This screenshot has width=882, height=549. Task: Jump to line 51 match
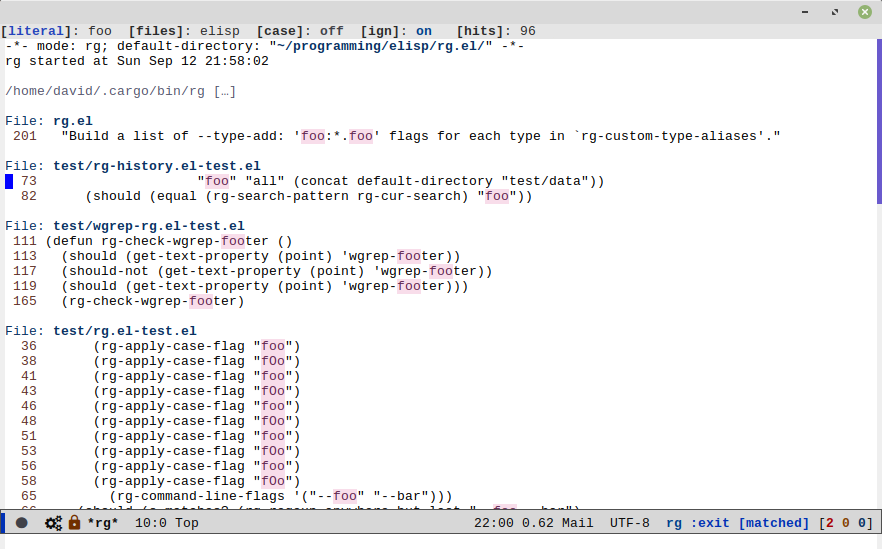pyautogui.click(x=161, y=436)
